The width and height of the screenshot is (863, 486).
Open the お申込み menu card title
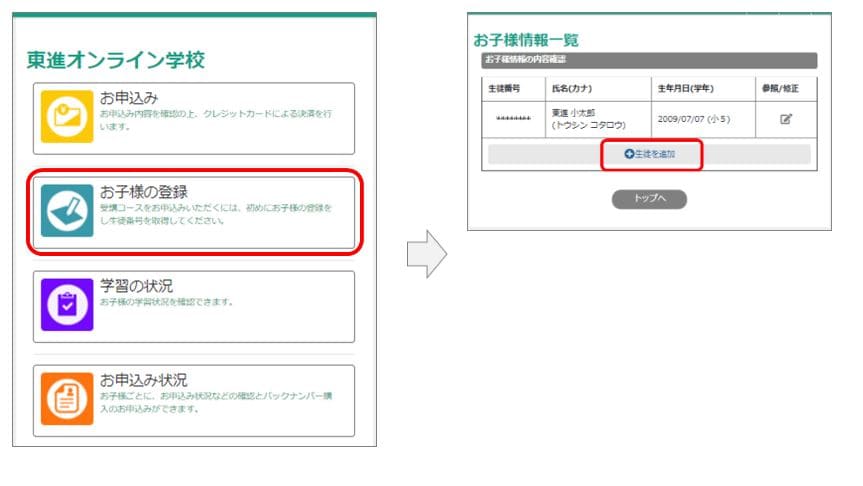pyautogui.click(x=129, y=98)
